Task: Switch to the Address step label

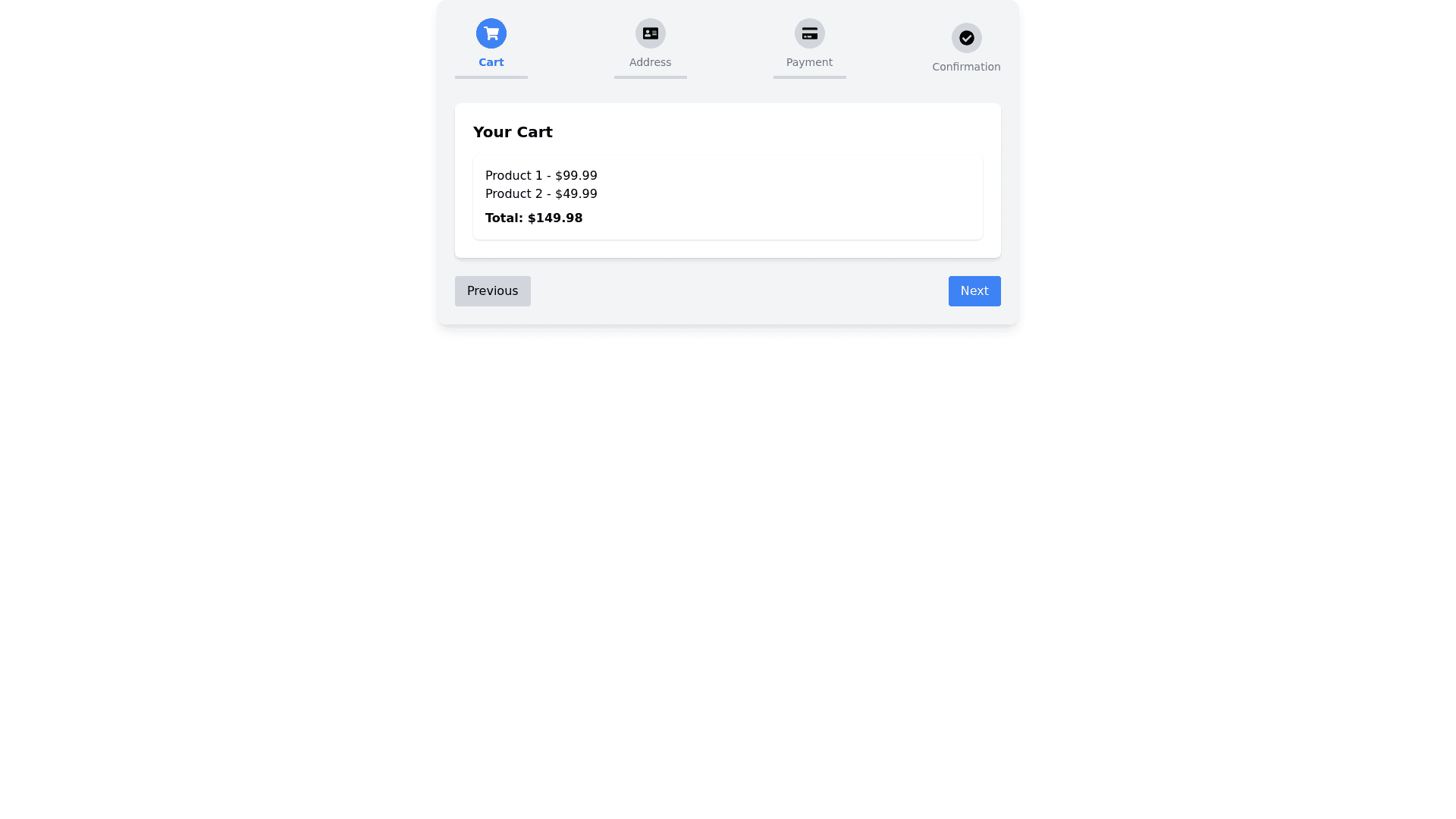Action: tap(650, 62)
